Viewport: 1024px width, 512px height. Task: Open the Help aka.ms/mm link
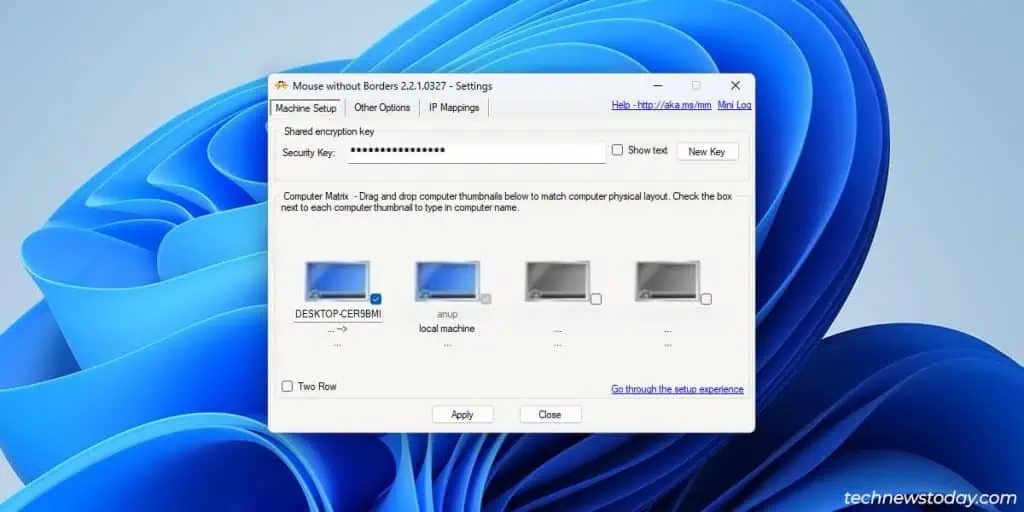point(661,105)
